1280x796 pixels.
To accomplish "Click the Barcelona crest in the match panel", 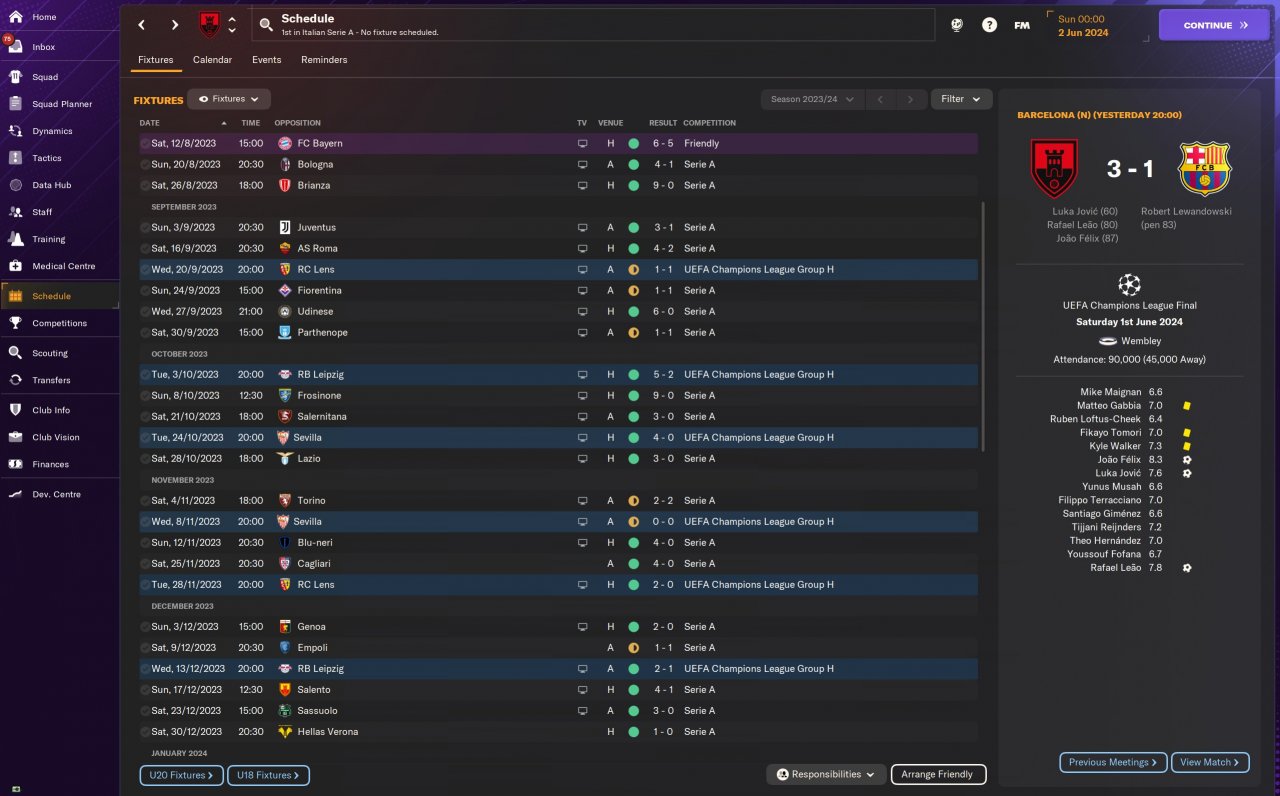I will (1204, 168).
